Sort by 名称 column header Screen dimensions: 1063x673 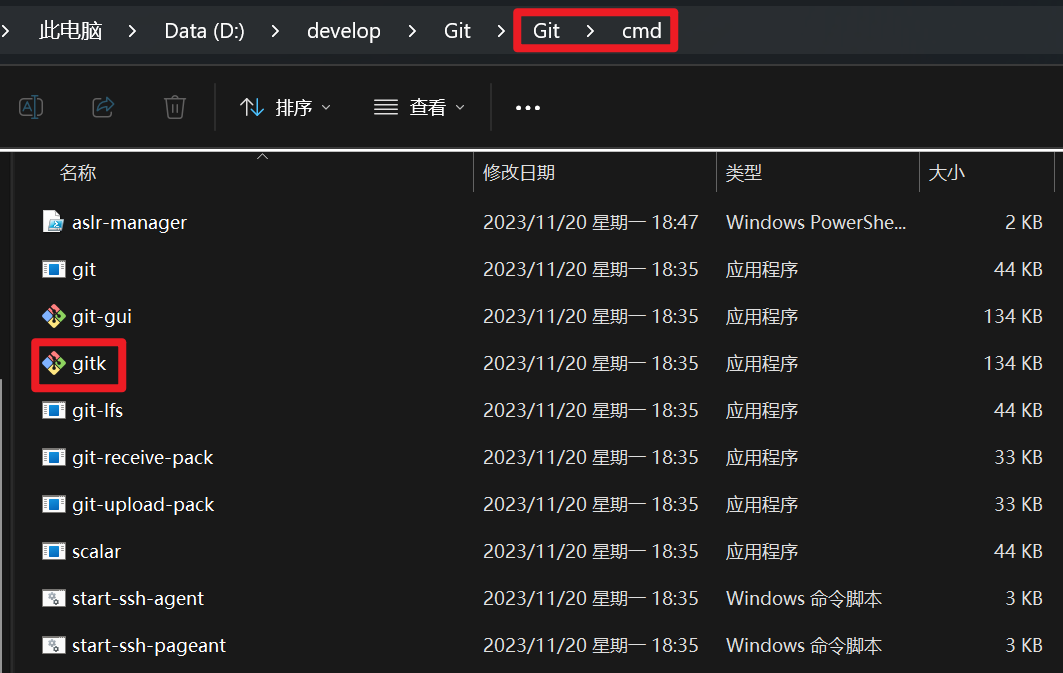78,173
